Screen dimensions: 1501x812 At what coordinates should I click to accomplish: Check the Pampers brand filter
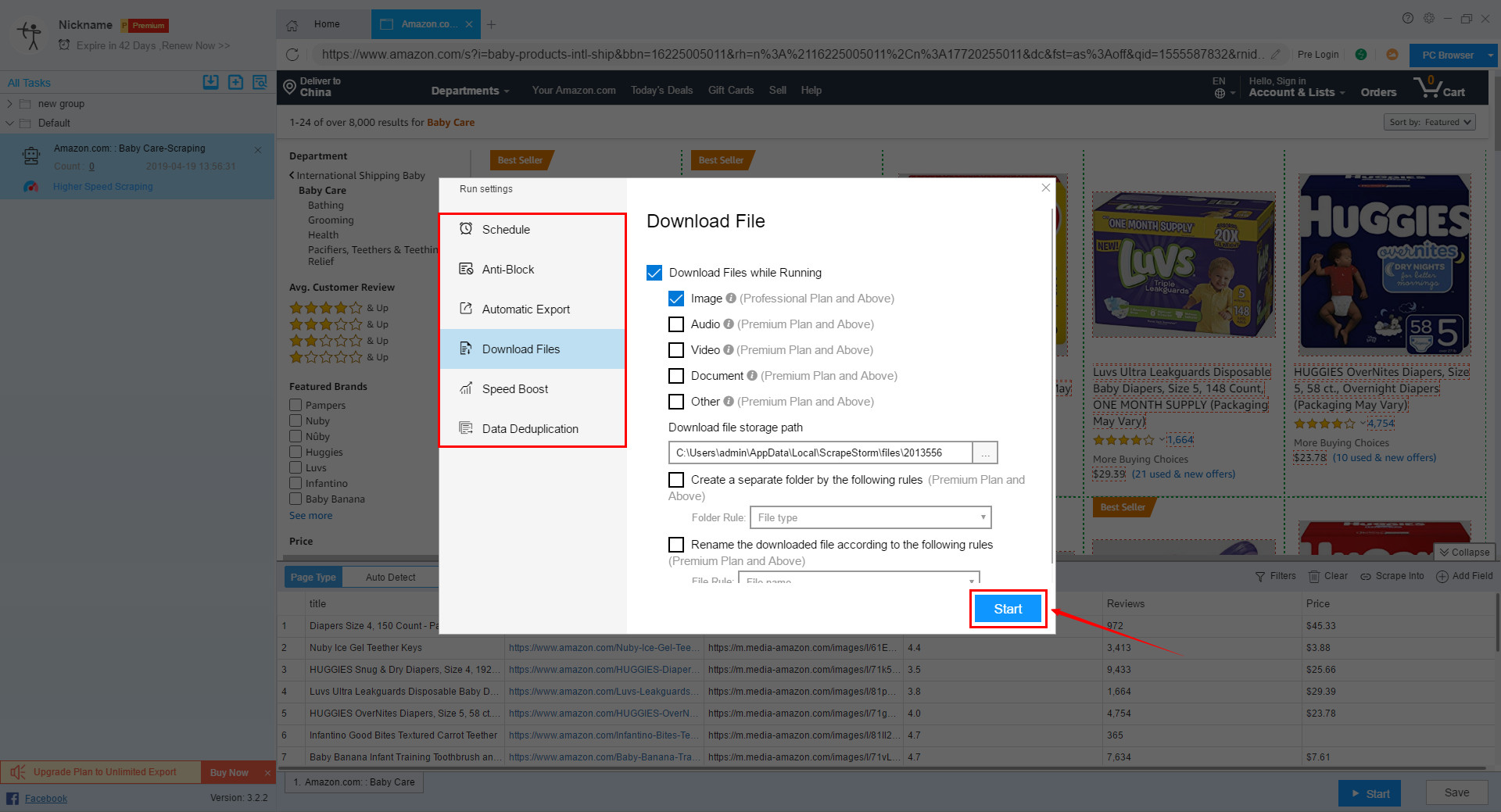(x=296, y=405)
